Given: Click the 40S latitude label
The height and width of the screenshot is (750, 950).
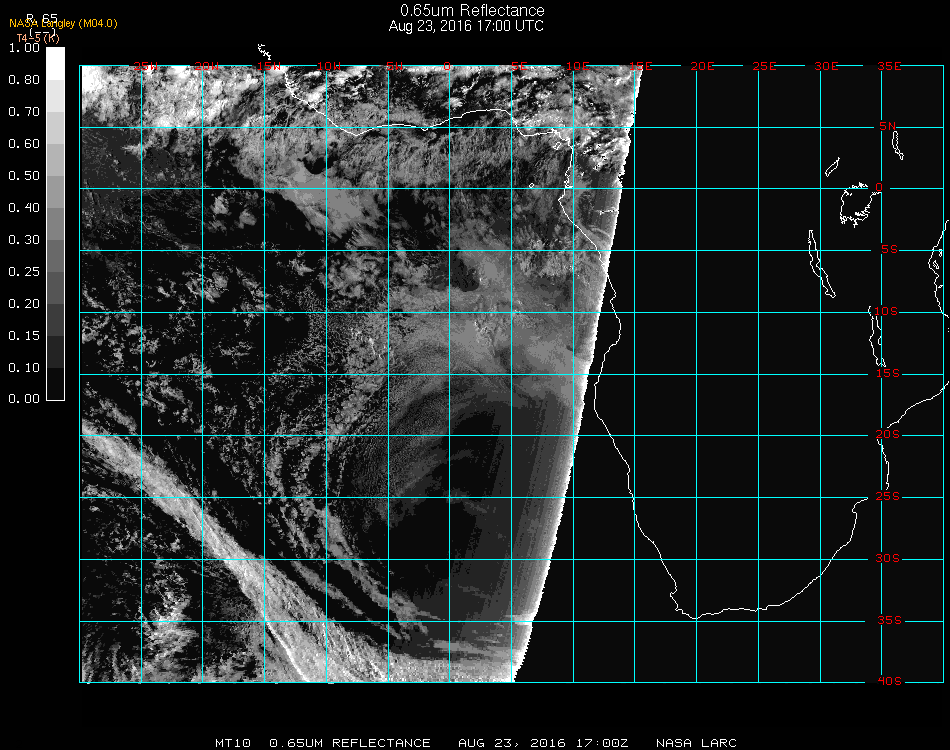Looking at the screenshot, I should [x=889, y=682].
